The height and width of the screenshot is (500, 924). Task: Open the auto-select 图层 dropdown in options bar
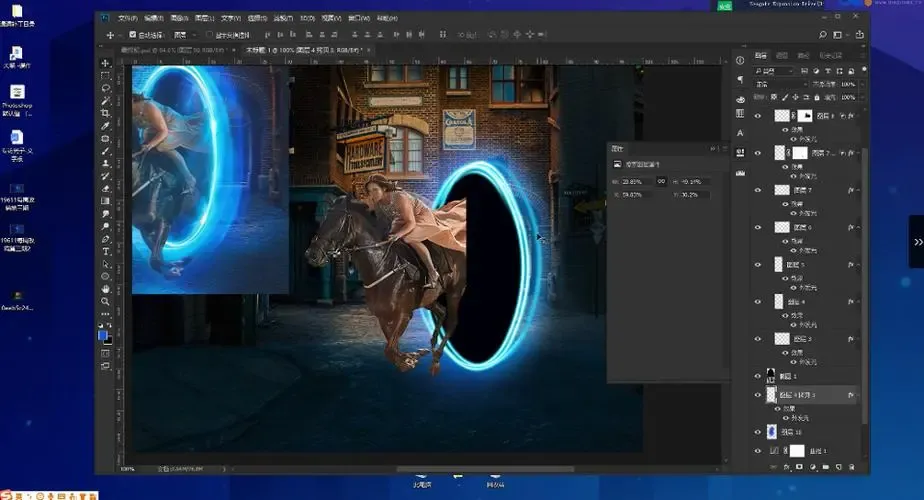click(187, 35)
